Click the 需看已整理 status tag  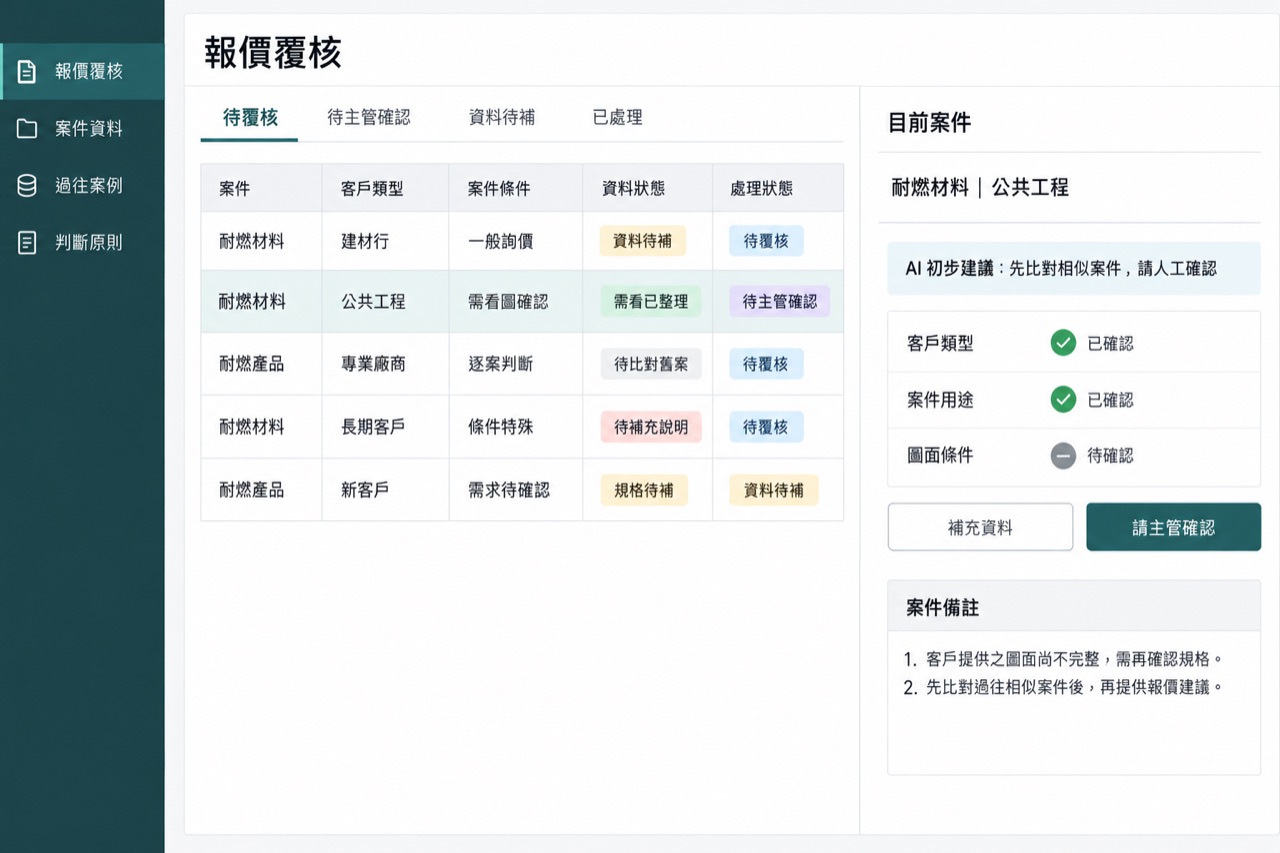pos(651,302)
